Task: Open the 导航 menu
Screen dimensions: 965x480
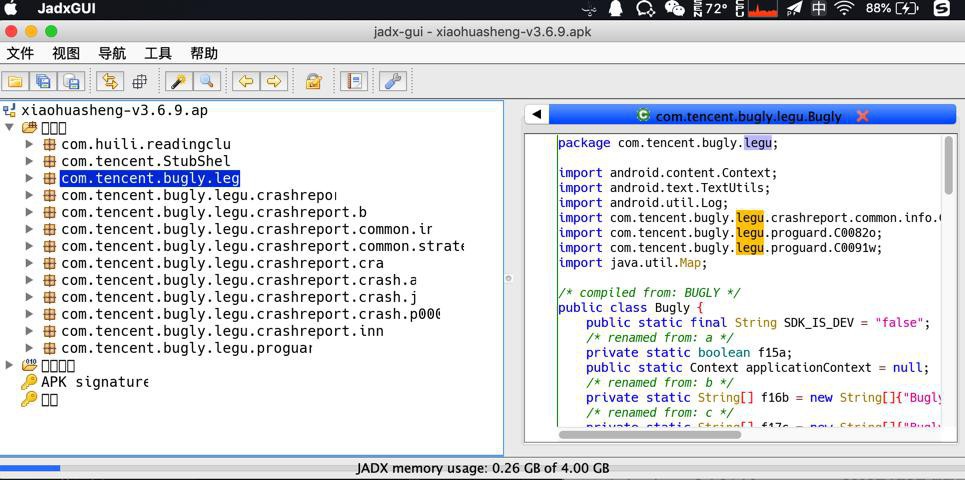Action: tap(112, 54)
